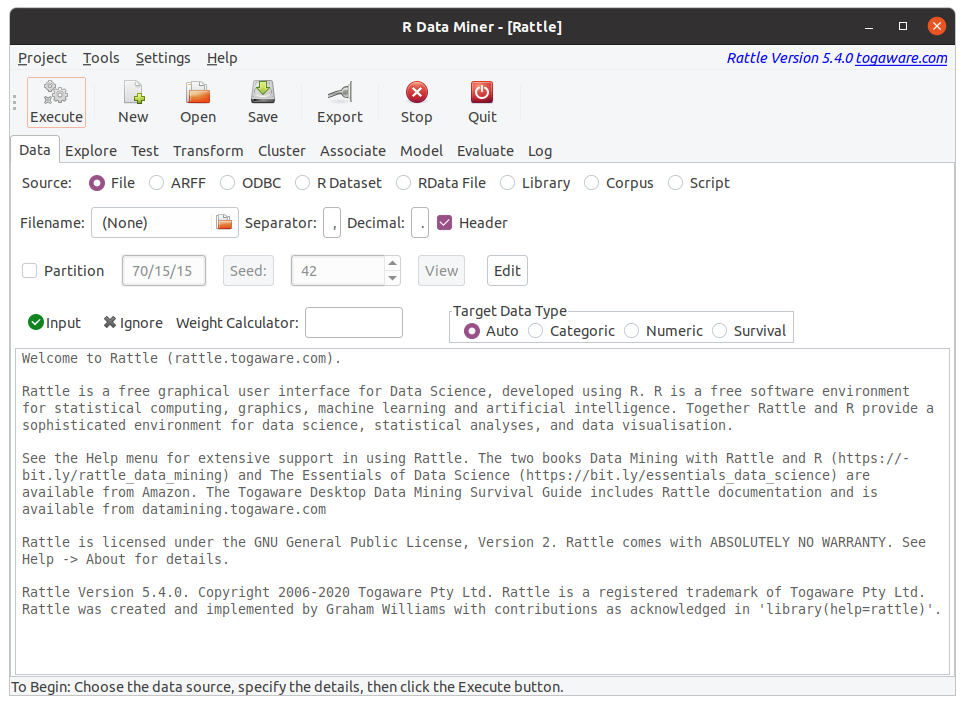Choose ARFF as the data source
The width and height of the screenshot is (965, 705).
click(156, 183)
